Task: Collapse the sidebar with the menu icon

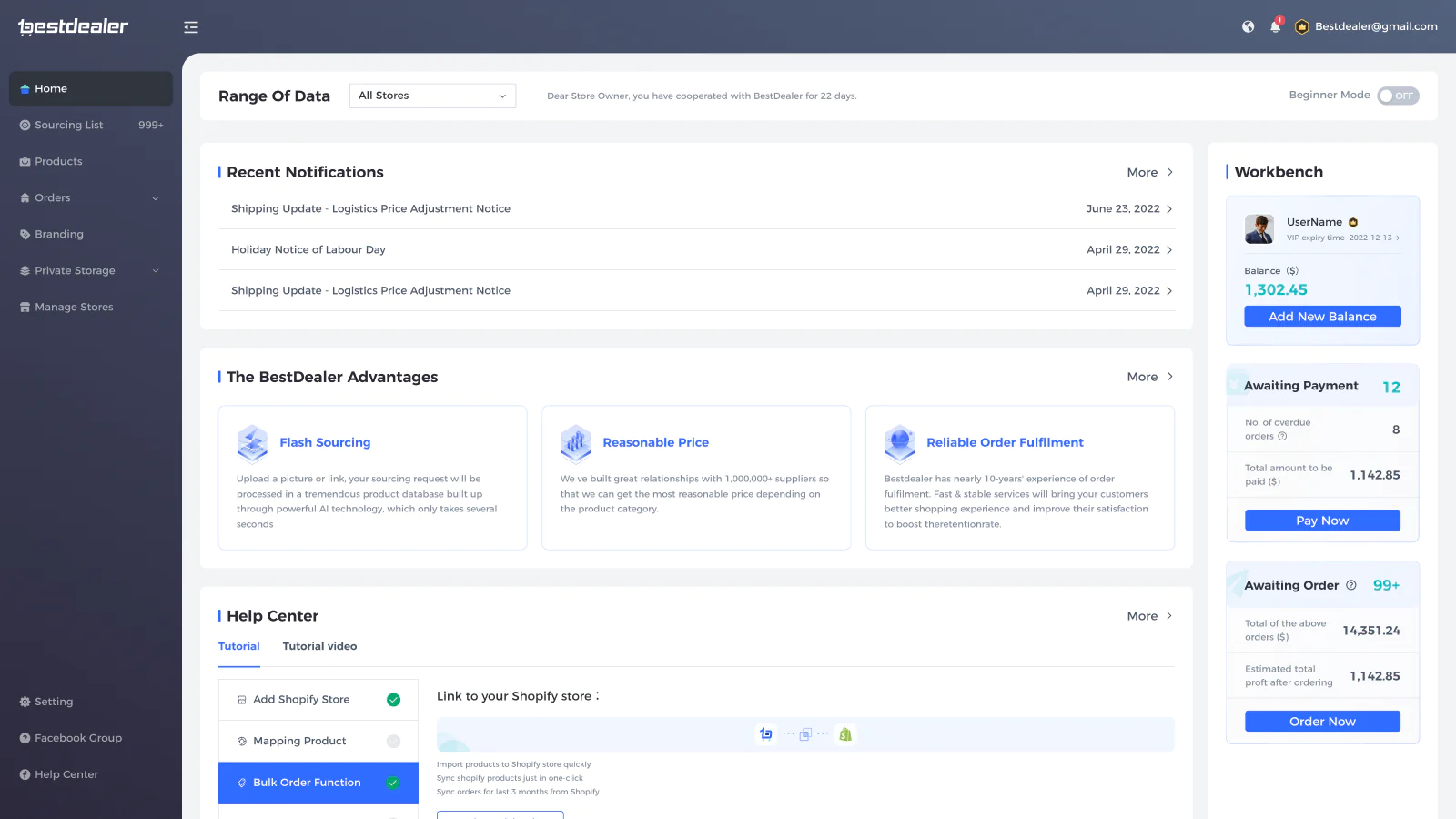Action: pyautogui.click(x=191, y=27)
